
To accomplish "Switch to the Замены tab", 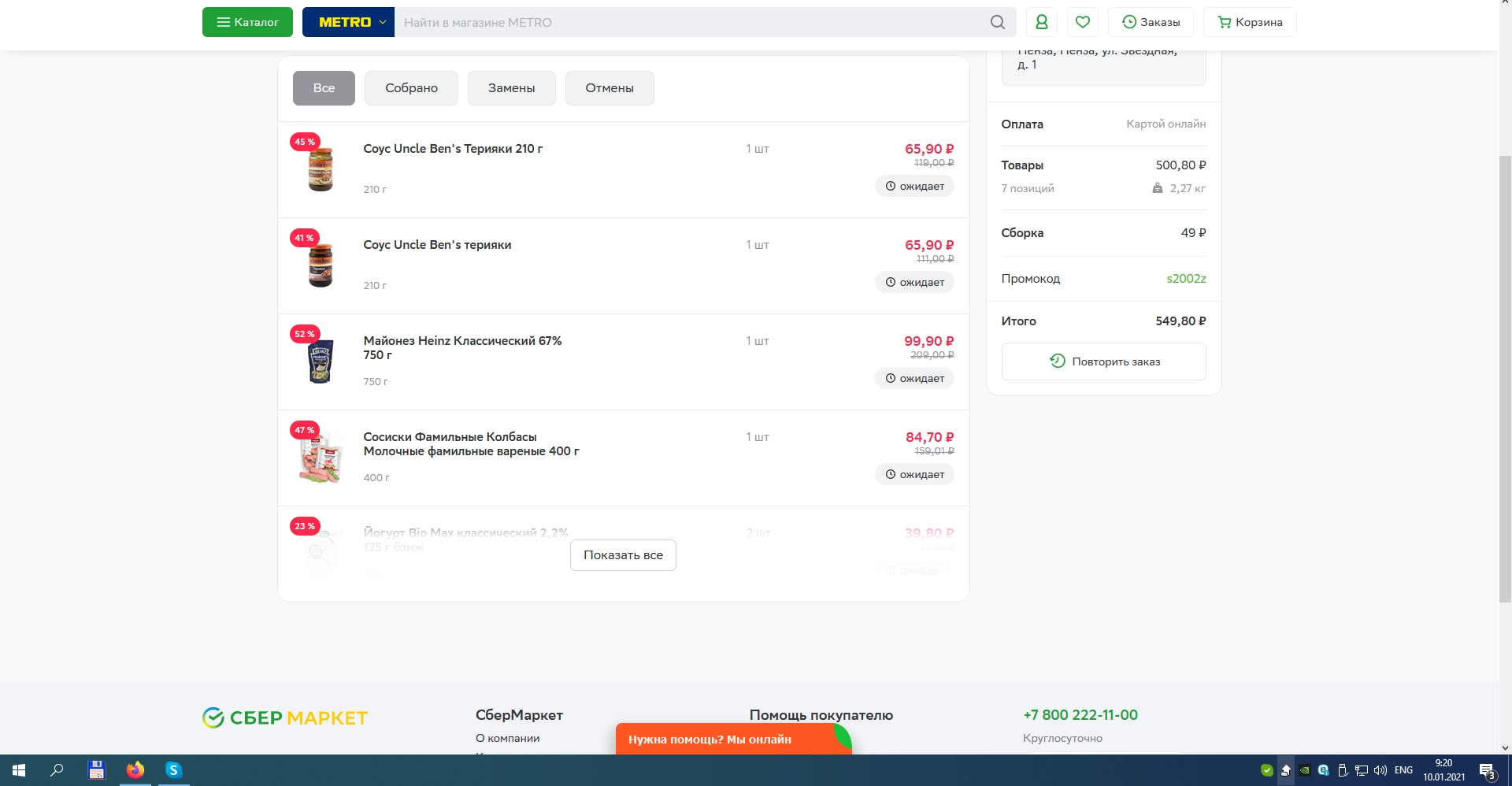I will [512, 88].
